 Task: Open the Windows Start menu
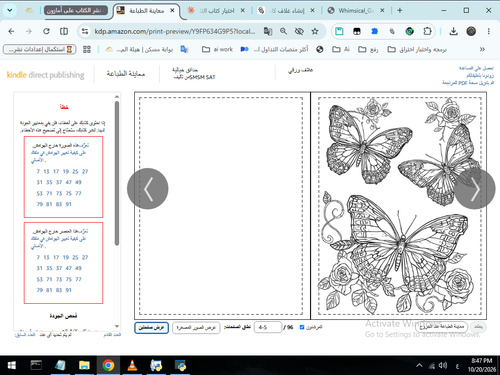tap(12, 366)
